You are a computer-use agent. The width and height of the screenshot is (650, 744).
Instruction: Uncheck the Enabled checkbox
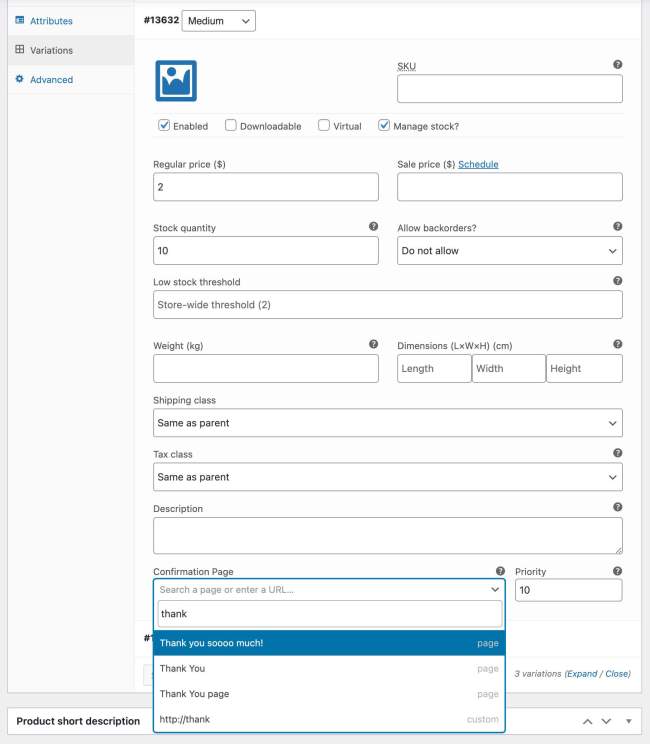tap(164, 126)
